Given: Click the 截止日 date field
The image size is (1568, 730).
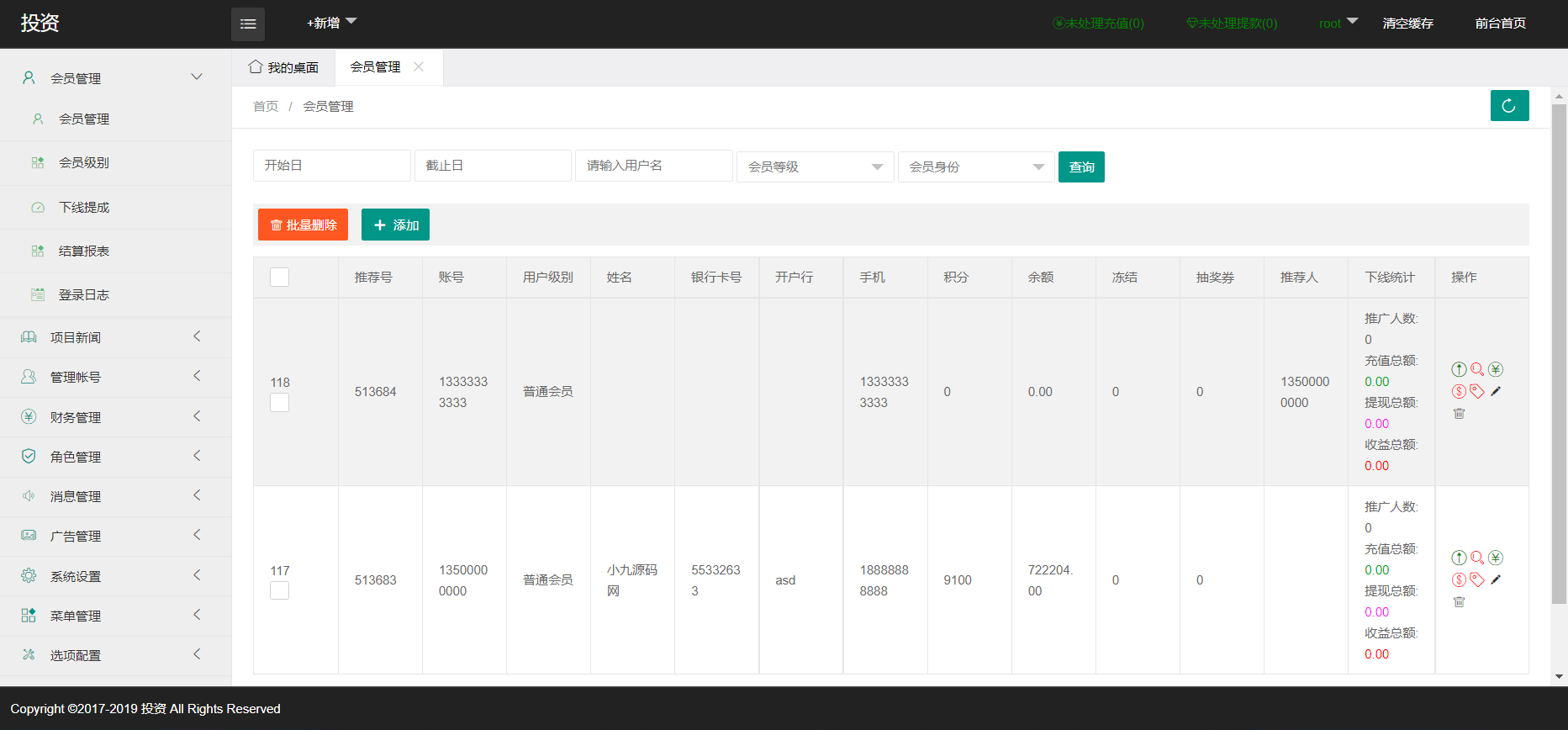Looking at the screenshot, I should 493,166.
